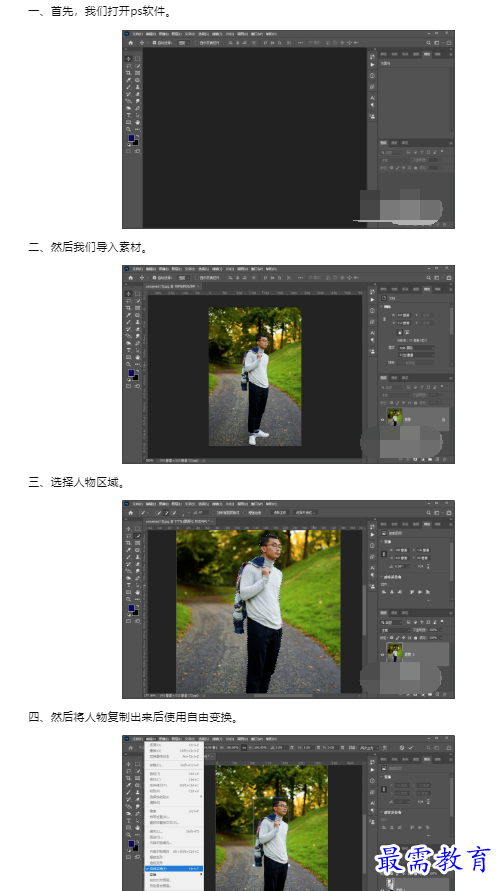Switch to Layers tab in step two screenshot
The width and height of the screenshot is (499, 891).
coord(384,378)
